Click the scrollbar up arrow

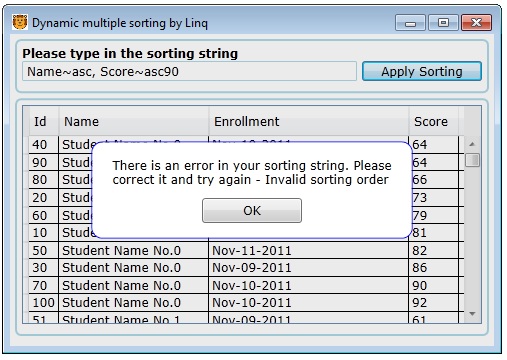472,144
